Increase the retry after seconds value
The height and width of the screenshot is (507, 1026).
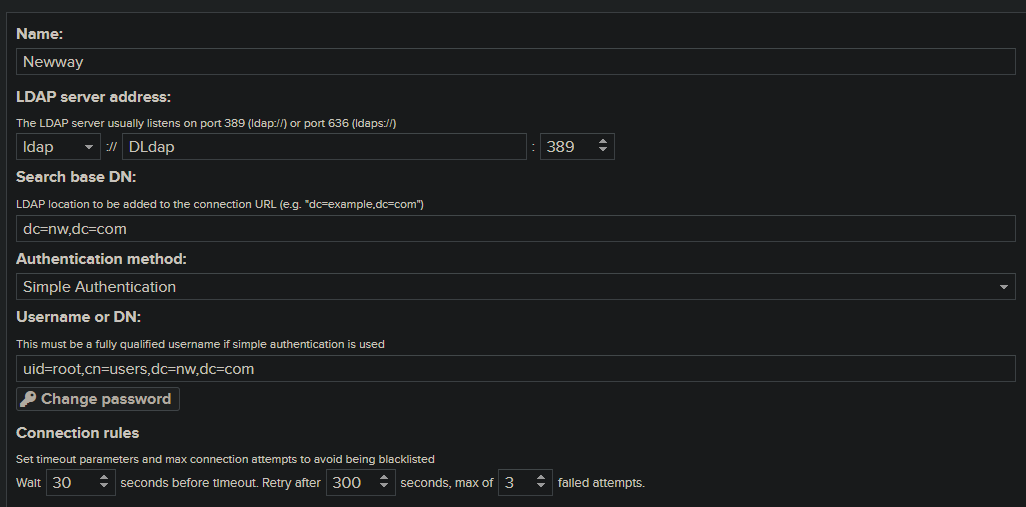[386, 477]
